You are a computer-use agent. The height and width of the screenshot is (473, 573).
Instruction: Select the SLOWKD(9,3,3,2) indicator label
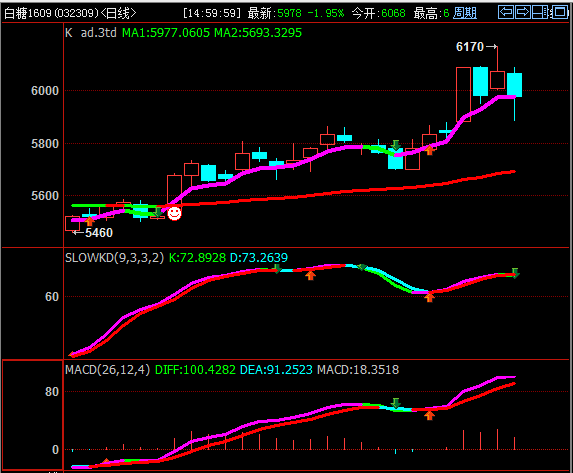[114, 258]
